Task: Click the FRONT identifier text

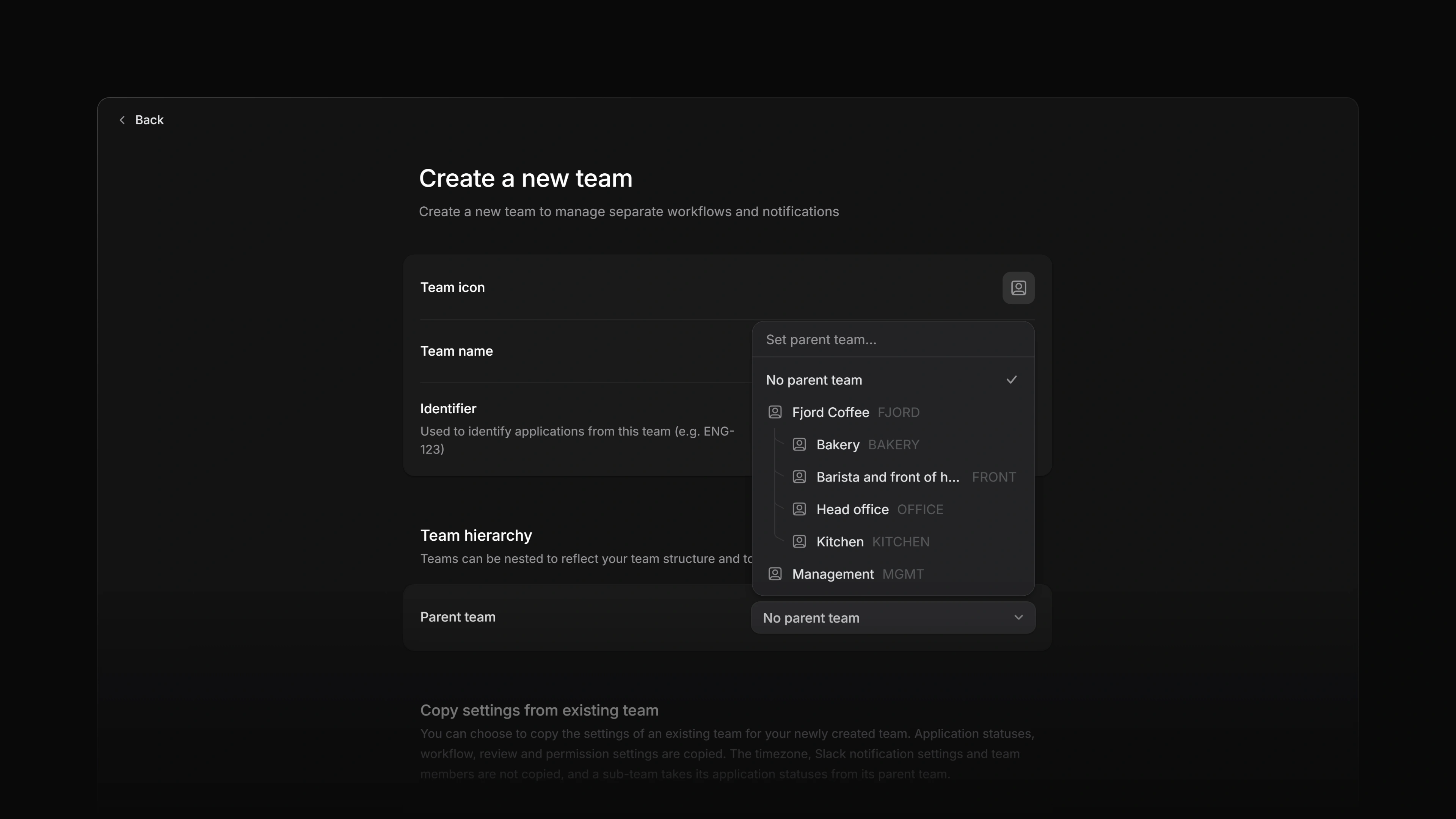Action: tap(994, 477)
